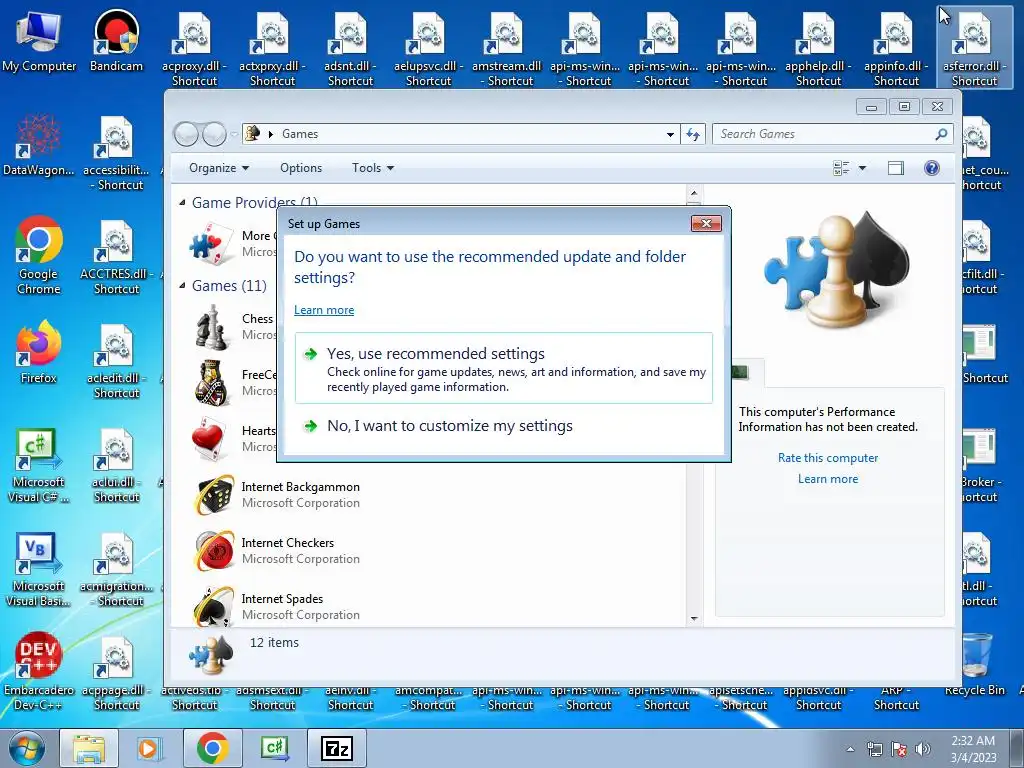
Task: Select the ACCTRES.dll shortcut icon
Action: [116, 257]
